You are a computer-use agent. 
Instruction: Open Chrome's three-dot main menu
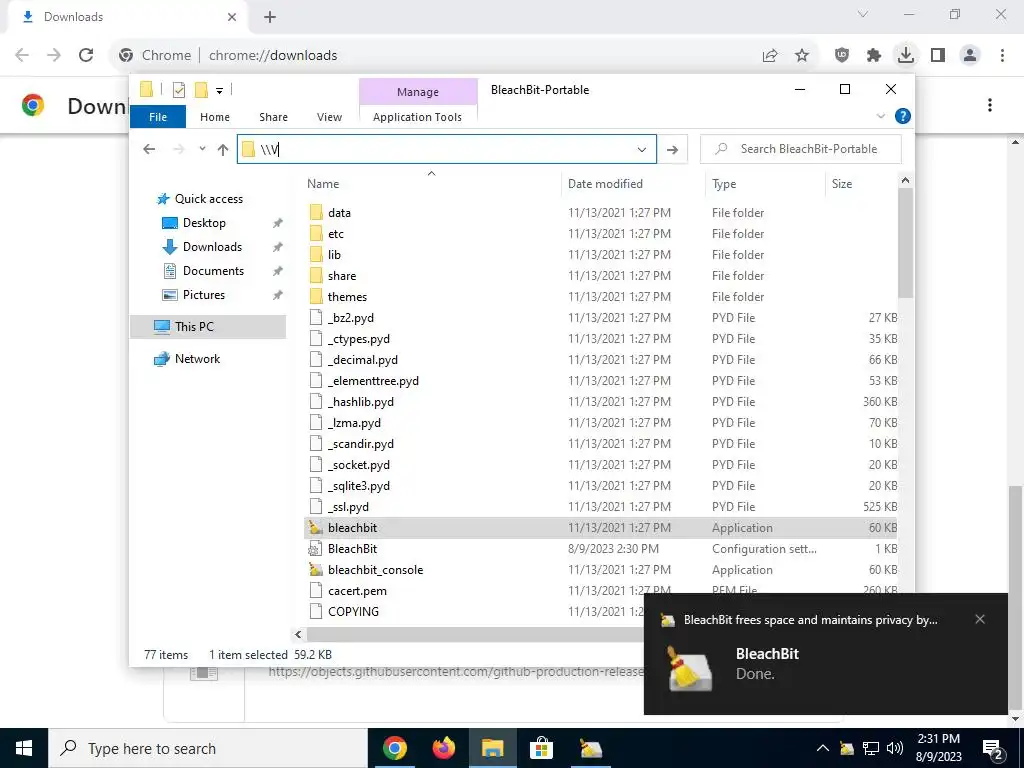pos(1002,56)
